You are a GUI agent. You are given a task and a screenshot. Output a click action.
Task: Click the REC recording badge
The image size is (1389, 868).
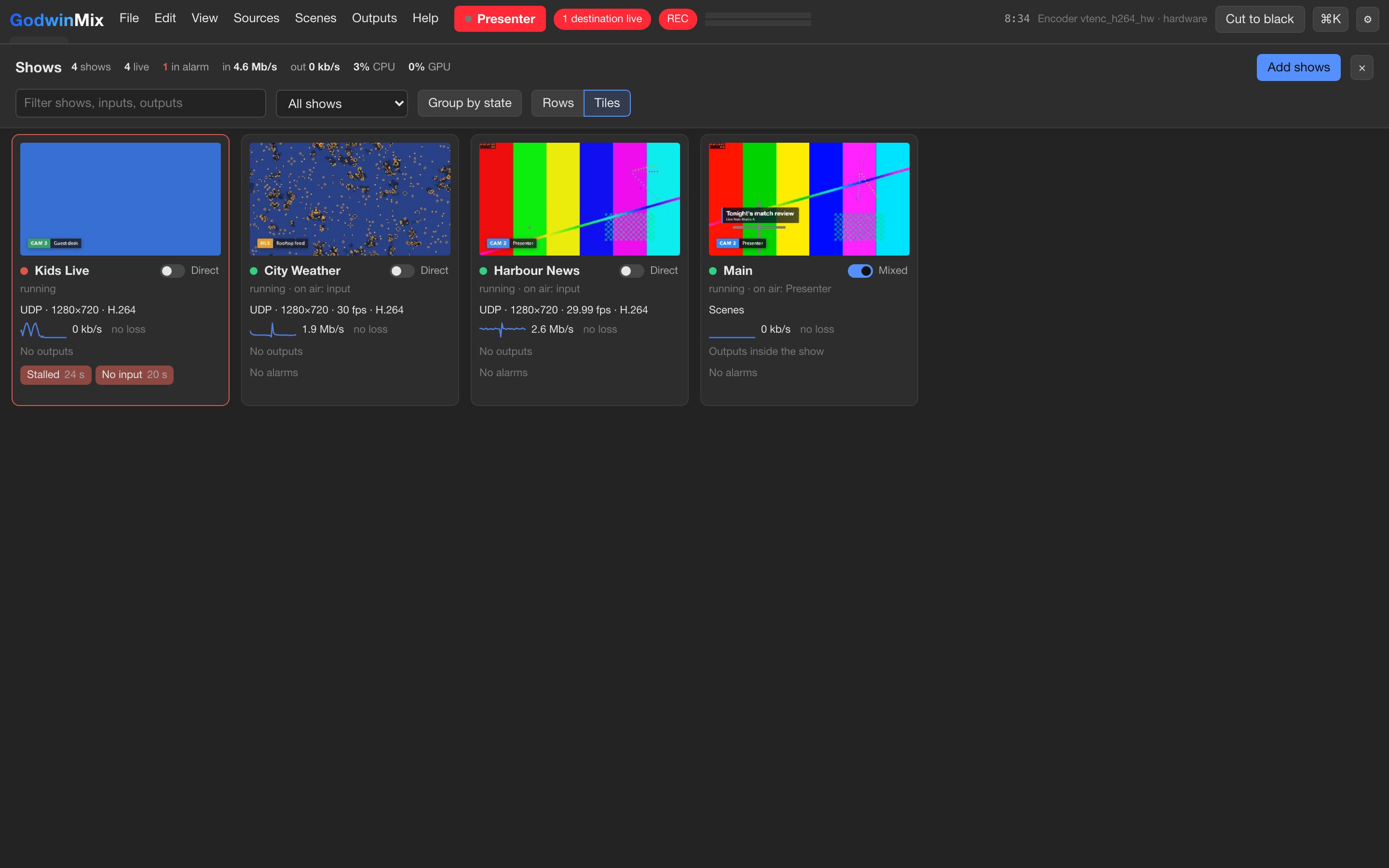click(x=677, y=19)
